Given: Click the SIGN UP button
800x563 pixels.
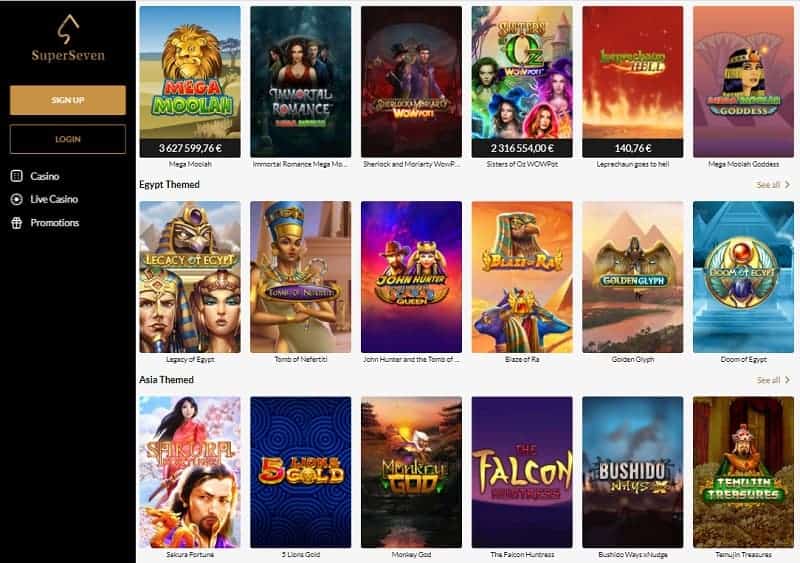Looking at the screenshot, I should coord(68,100).
